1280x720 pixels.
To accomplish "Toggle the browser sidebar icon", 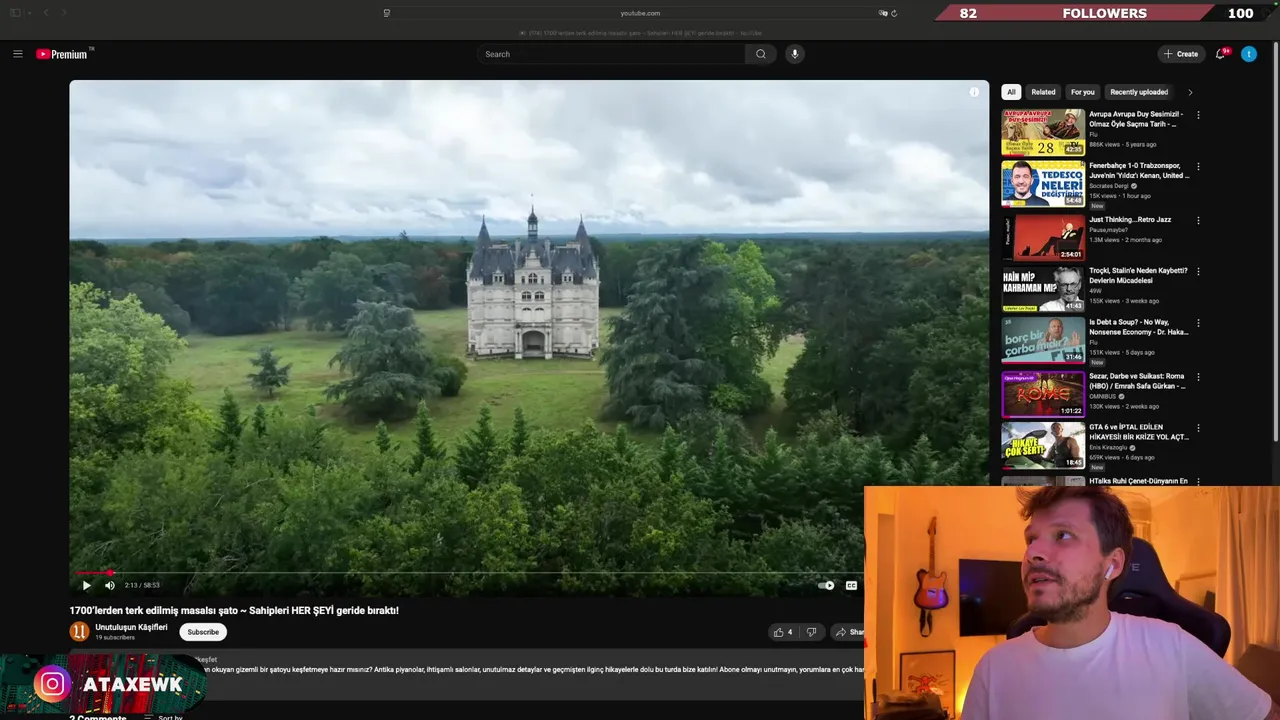I will 15,13.
